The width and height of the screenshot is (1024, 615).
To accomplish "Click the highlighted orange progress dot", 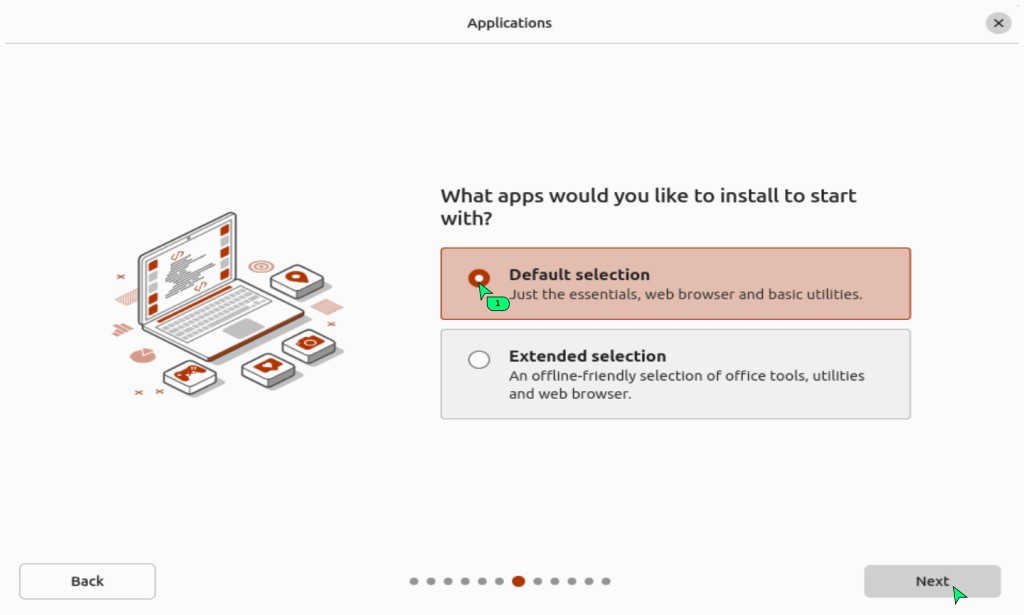I will pos(518,581).
